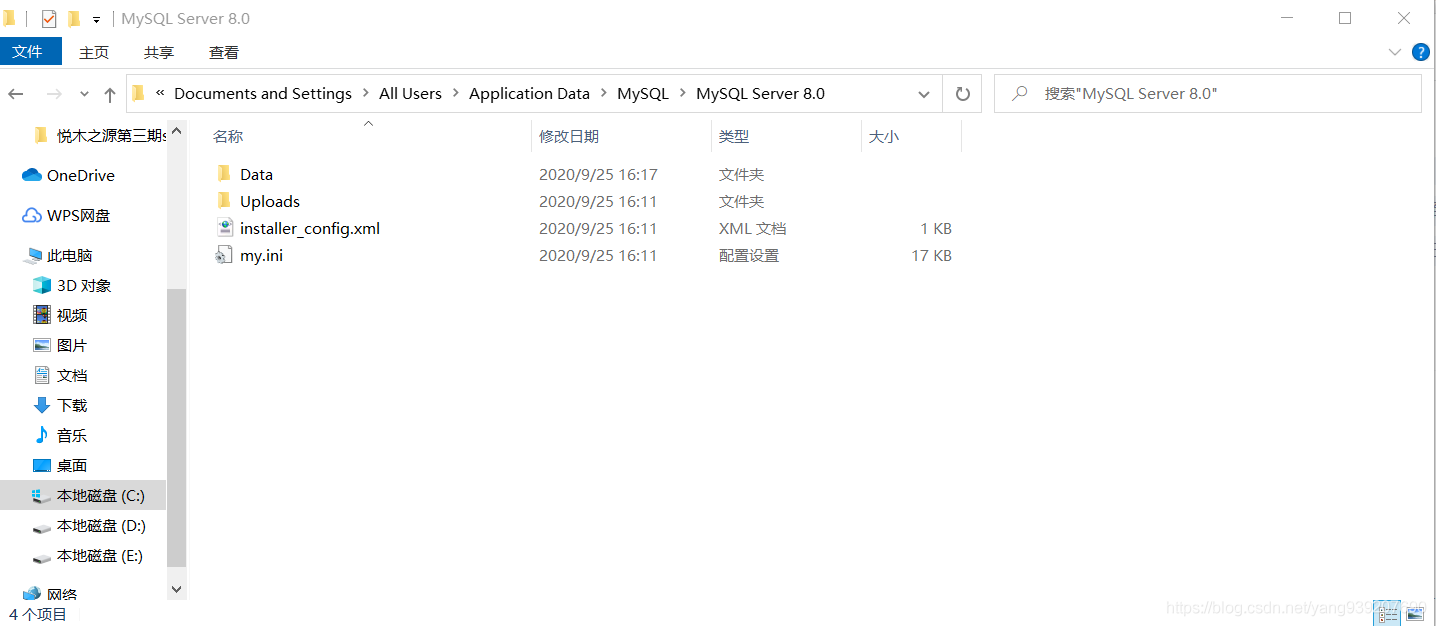This screenshot has height=626, width=1436.
Task: Click the 3D 对象 cube icon
Action: coord(42,285)
